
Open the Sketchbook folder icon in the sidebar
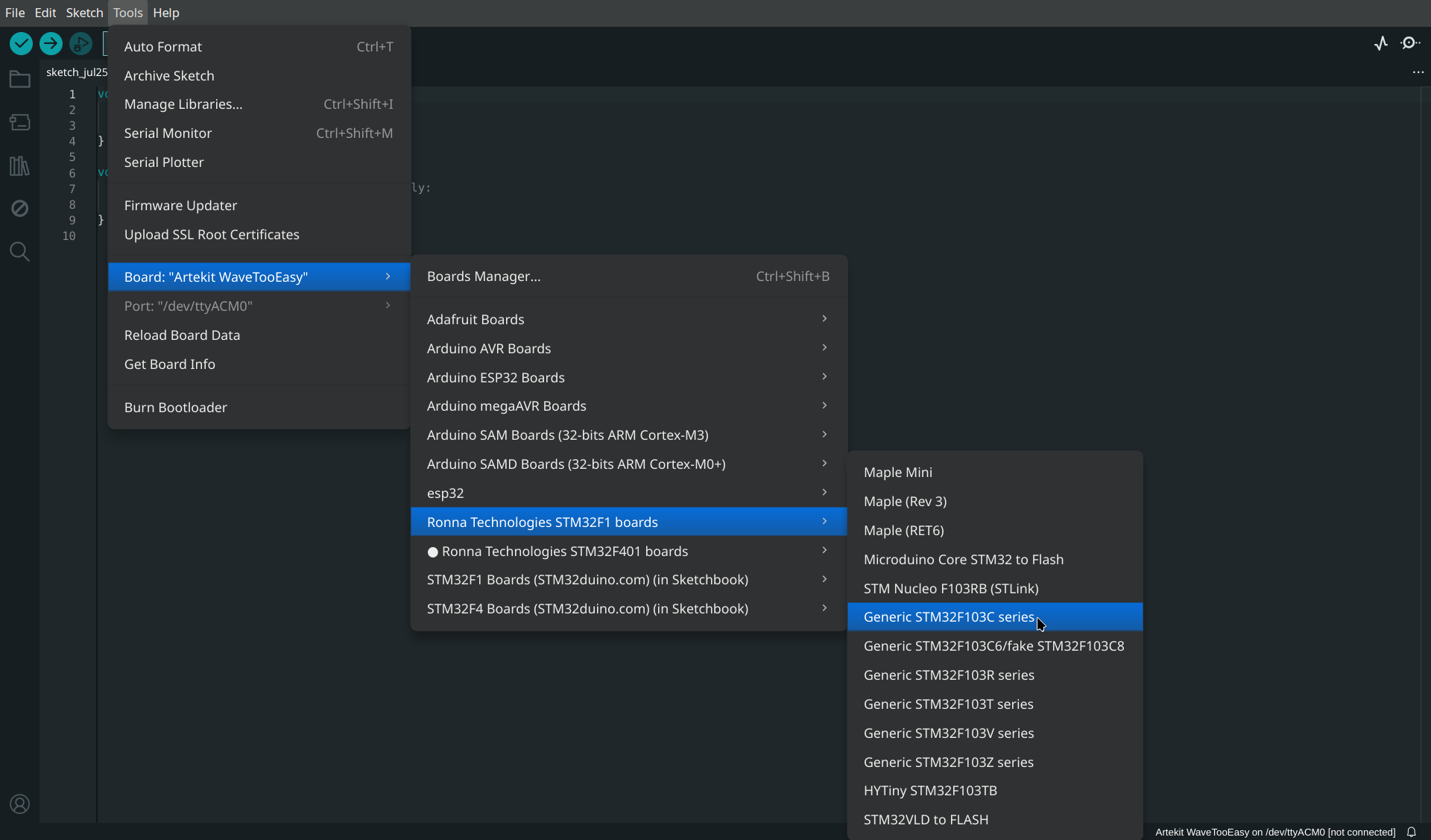(19, 79)
